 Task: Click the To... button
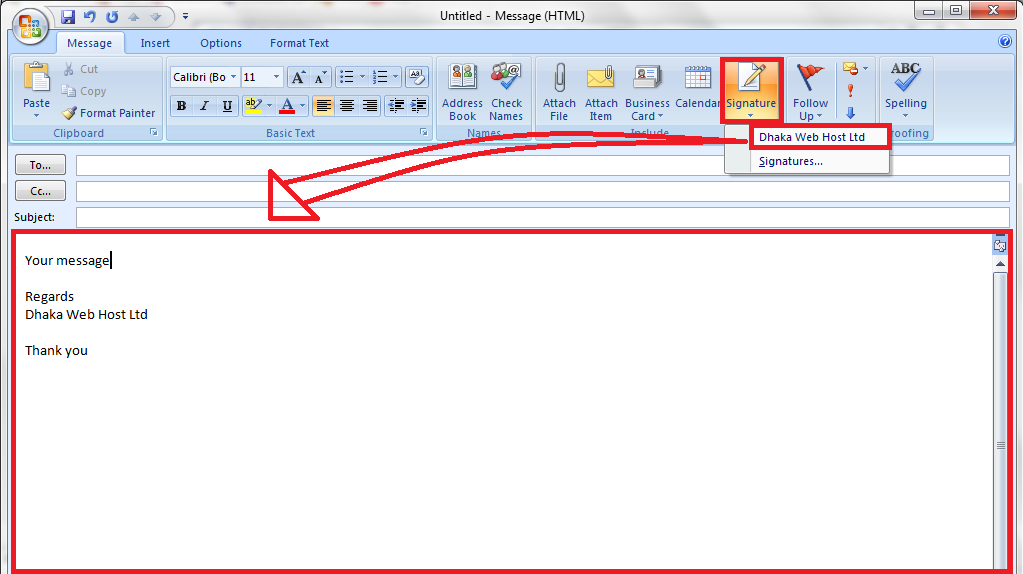pyautogui.click(x=40, y=165)
